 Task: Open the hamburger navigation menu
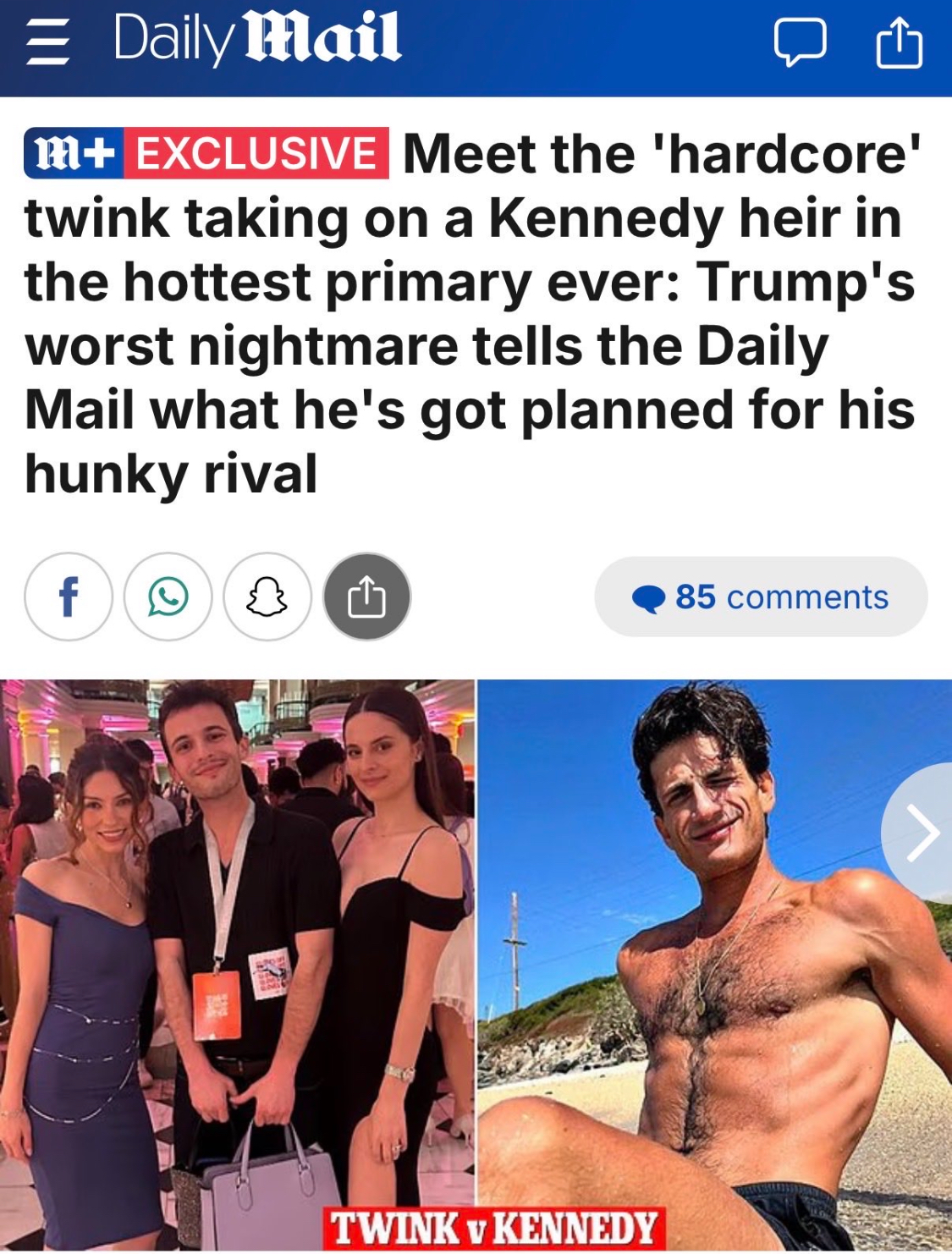coord(47,42)
